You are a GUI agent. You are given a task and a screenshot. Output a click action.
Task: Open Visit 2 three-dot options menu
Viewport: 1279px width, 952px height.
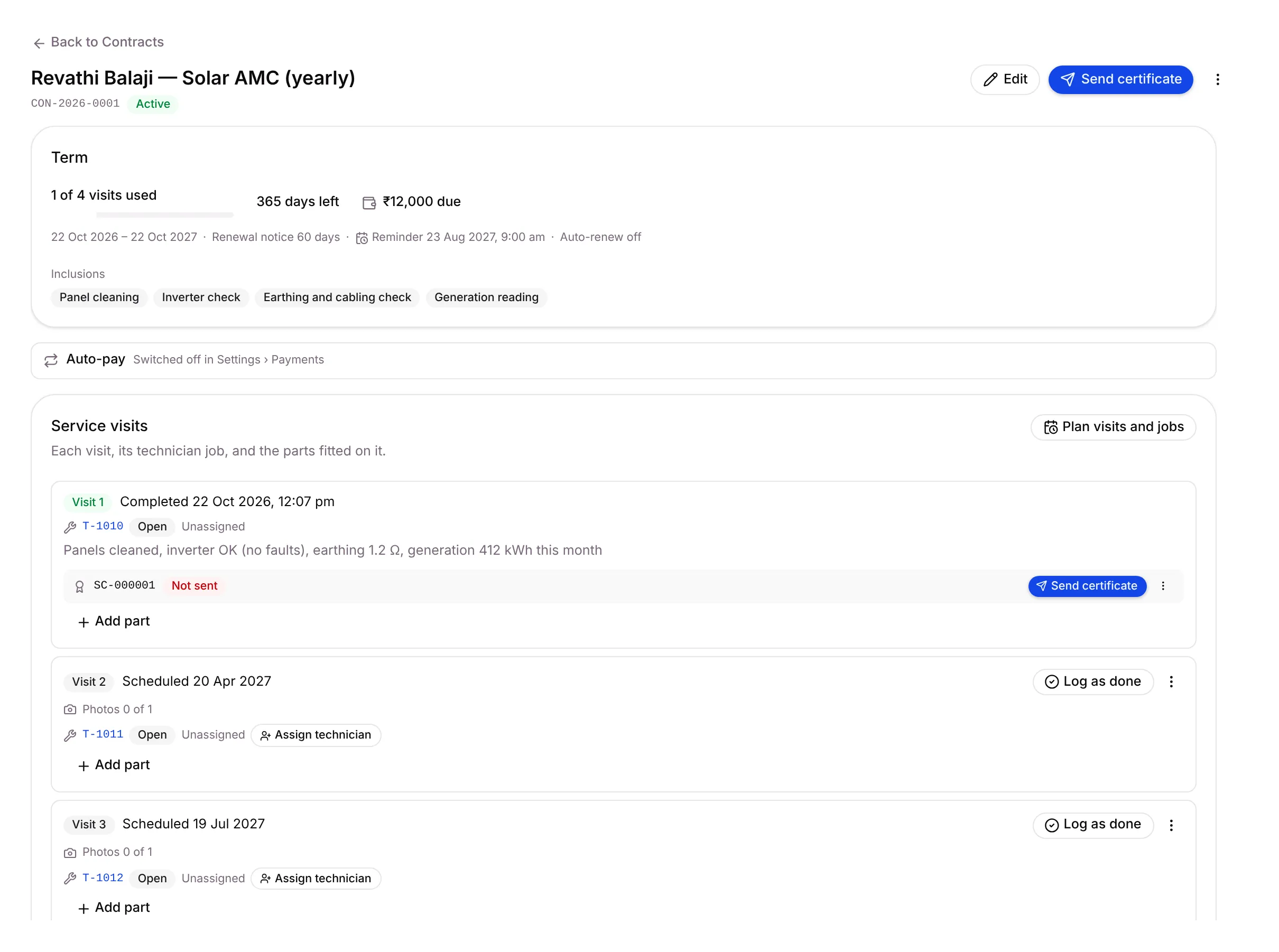point(1170,681)
